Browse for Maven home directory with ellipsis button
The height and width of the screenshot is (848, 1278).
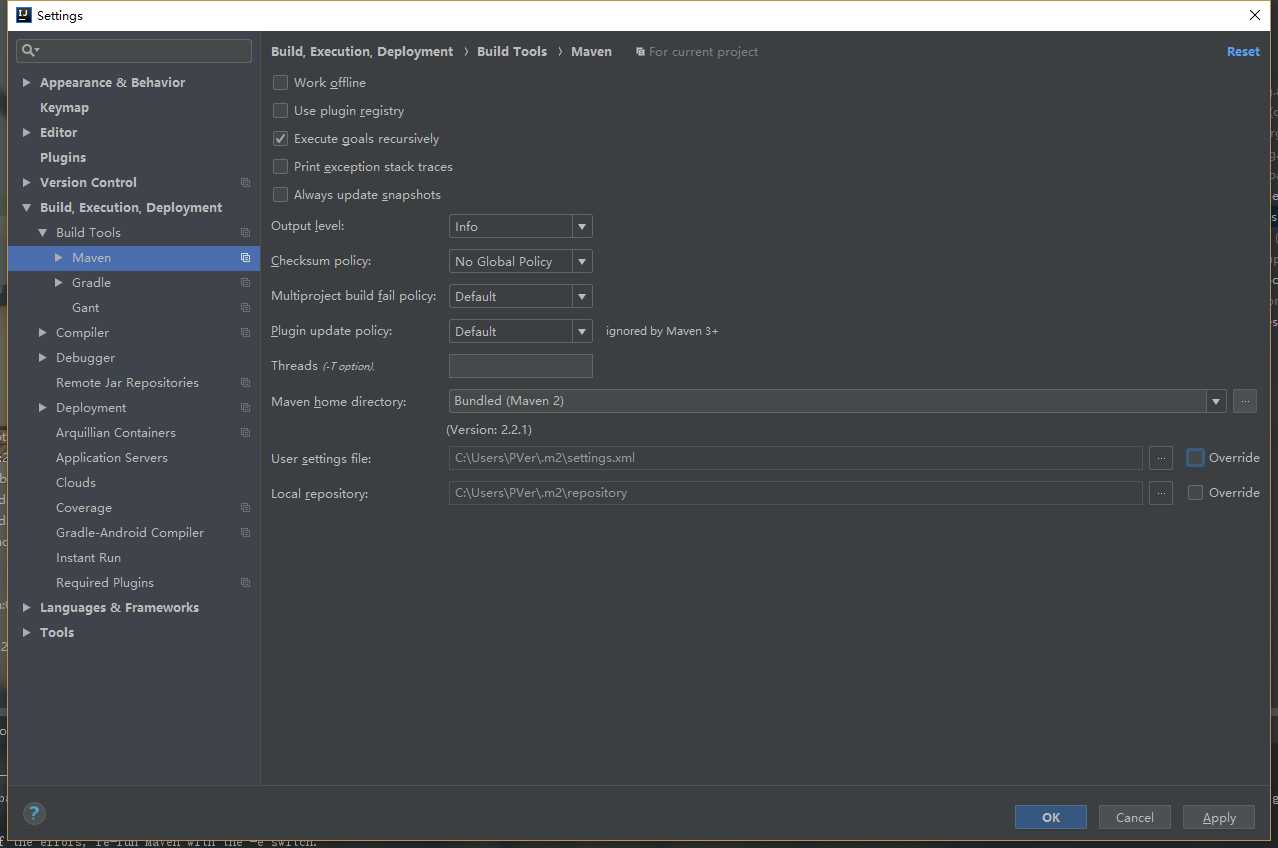coord(1244,401)
